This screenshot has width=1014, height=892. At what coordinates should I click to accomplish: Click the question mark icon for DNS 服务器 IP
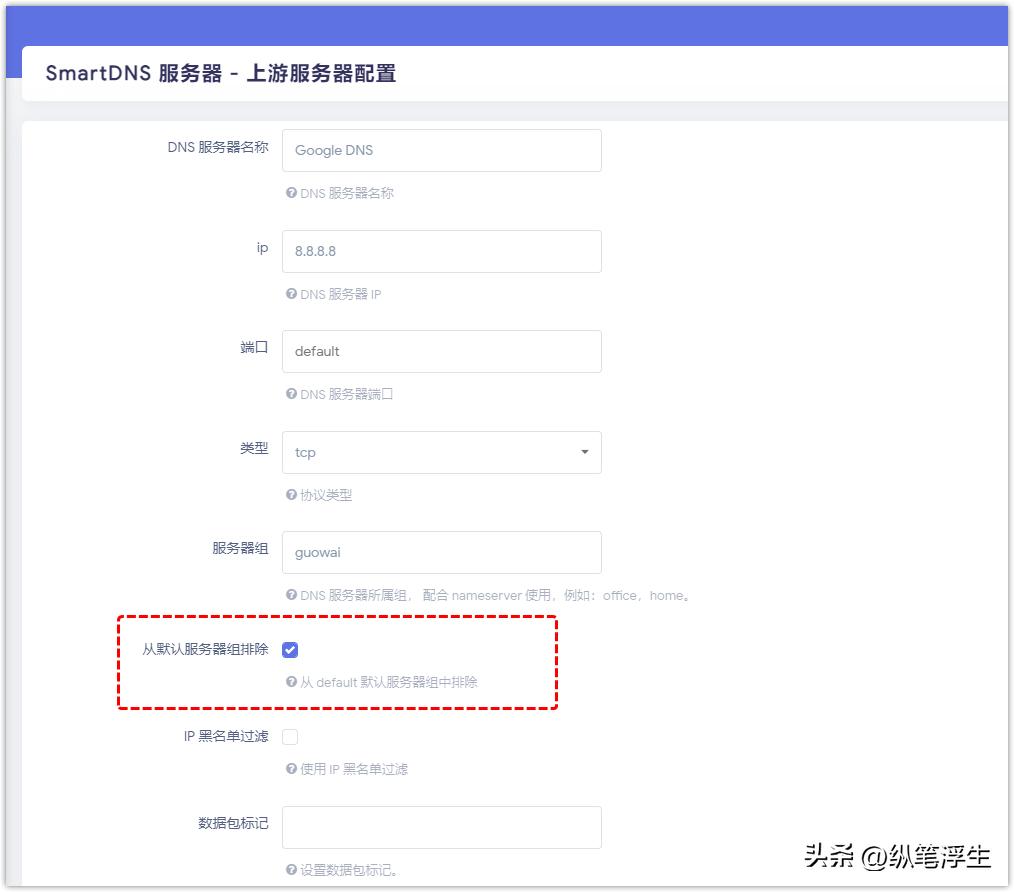tap(292, 294)
